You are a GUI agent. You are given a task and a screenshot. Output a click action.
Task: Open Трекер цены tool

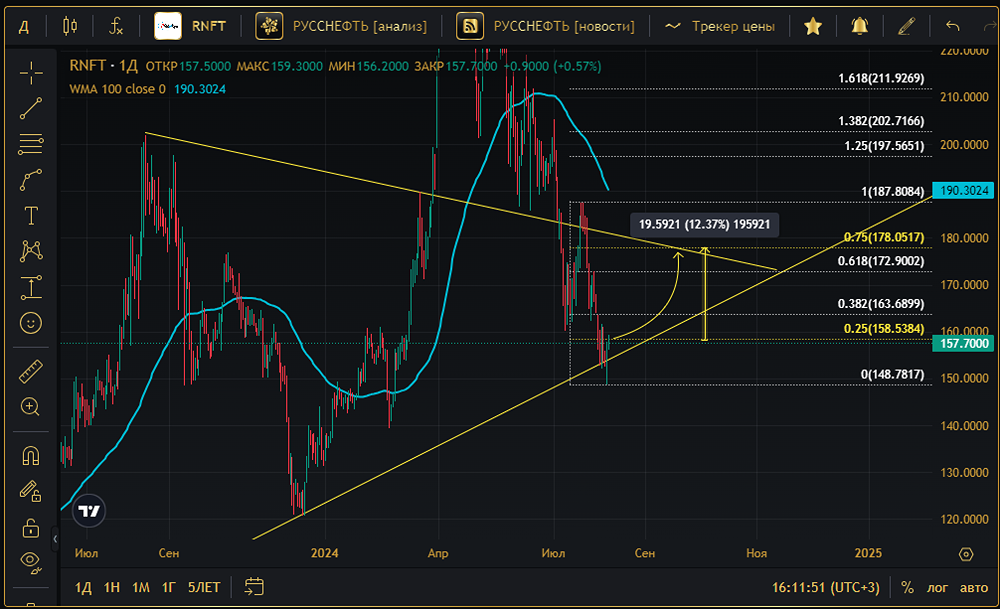point(719,26)
